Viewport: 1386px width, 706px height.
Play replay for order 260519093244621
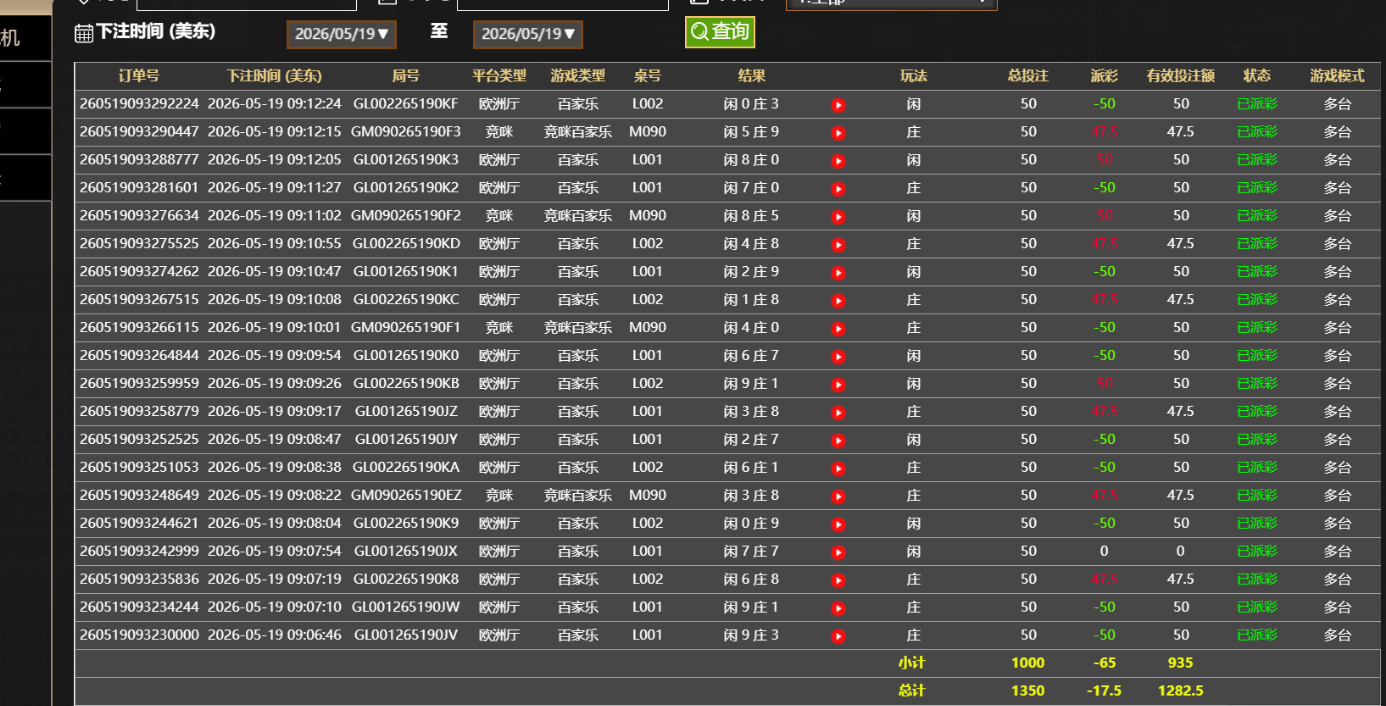click(x=838, y=525)
